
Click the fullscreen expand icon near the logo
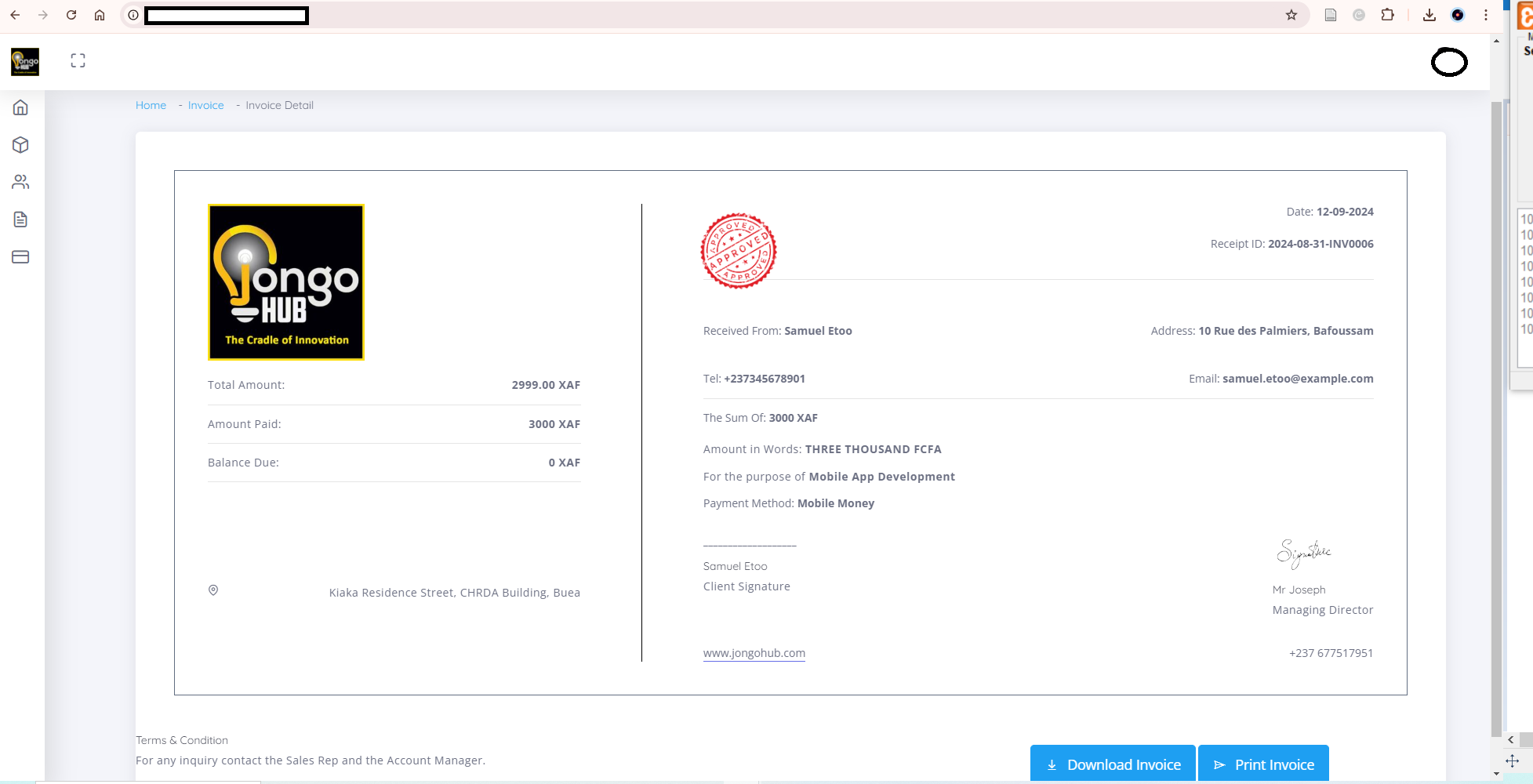(x=78, y=60)
